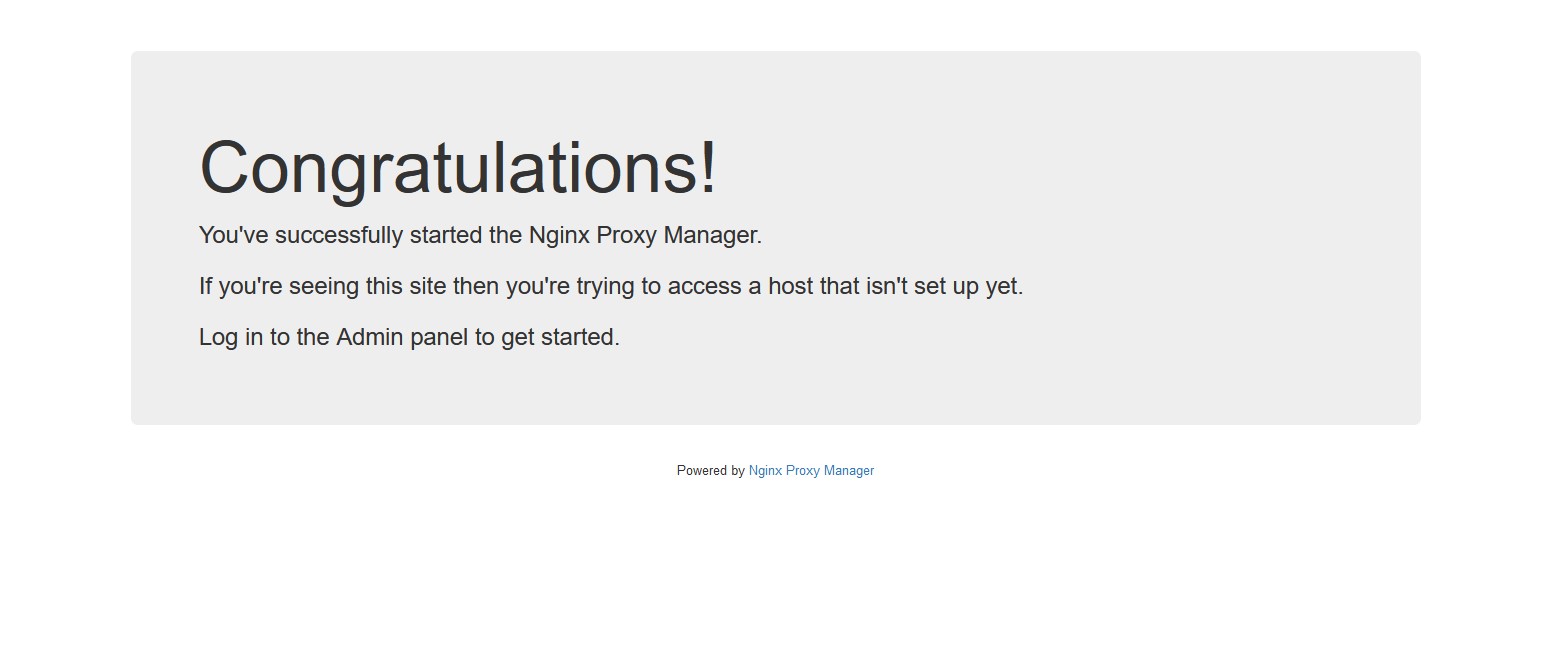The width and height of the screenshot is (1557, 661).
Task: Click the exclamation mark in the heading
Action: click(x=709, y=168)
